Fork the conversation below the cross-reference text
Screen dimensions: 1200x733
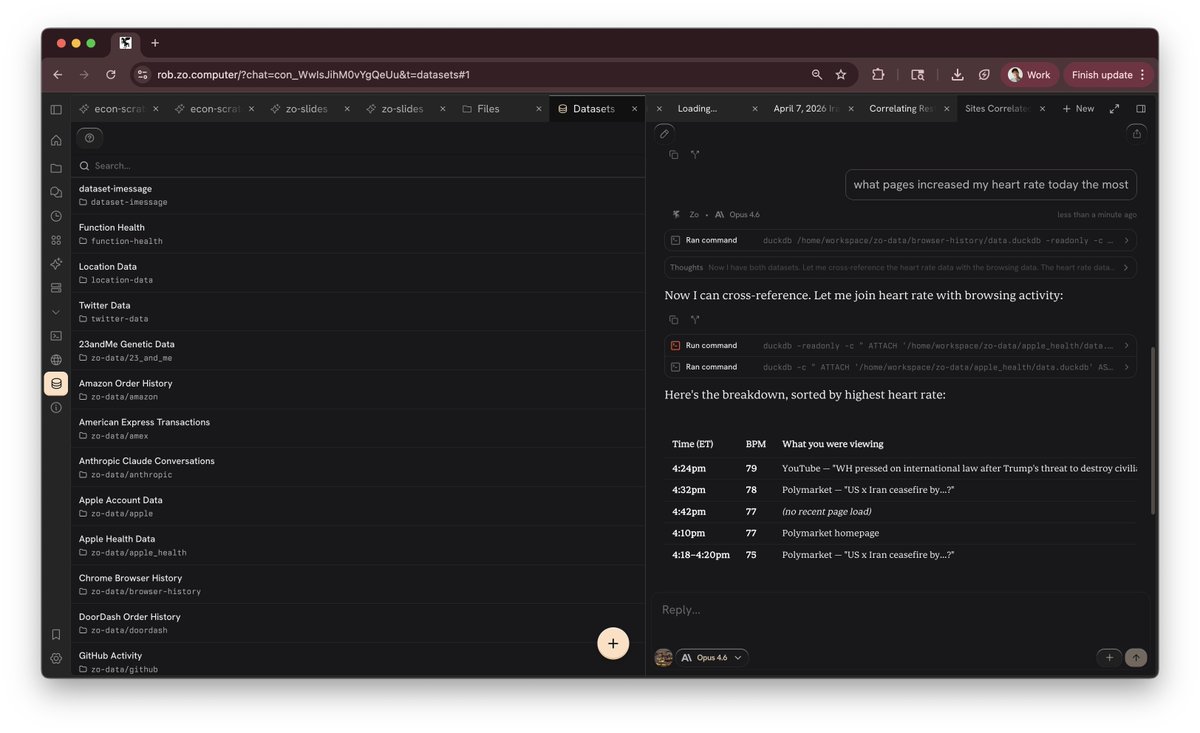tap(695, 320)
